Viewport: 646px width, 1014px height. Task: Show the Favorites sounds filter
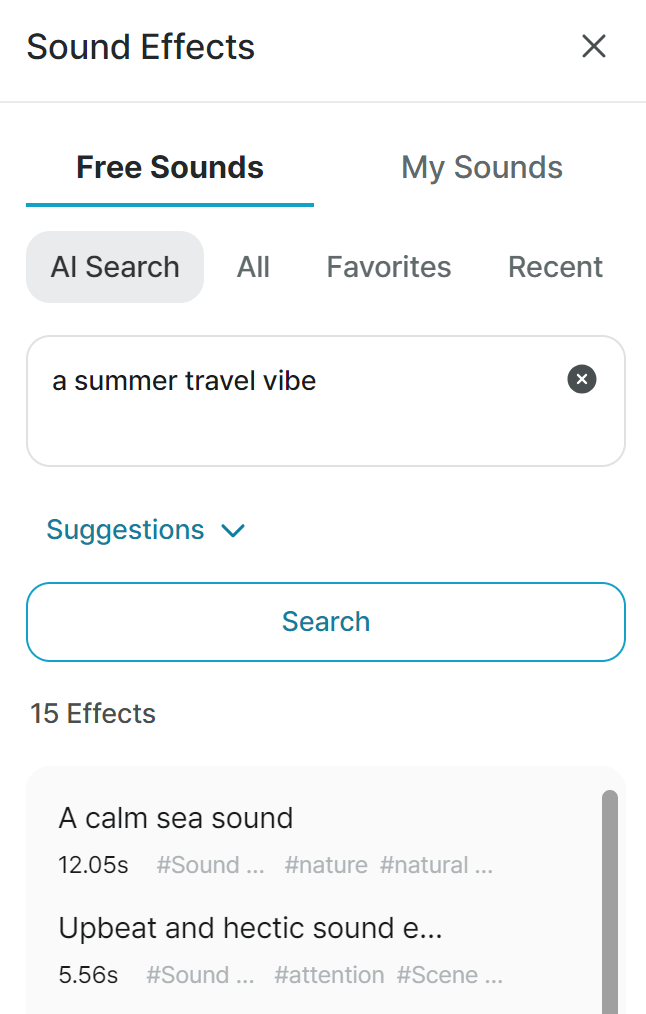389,267
